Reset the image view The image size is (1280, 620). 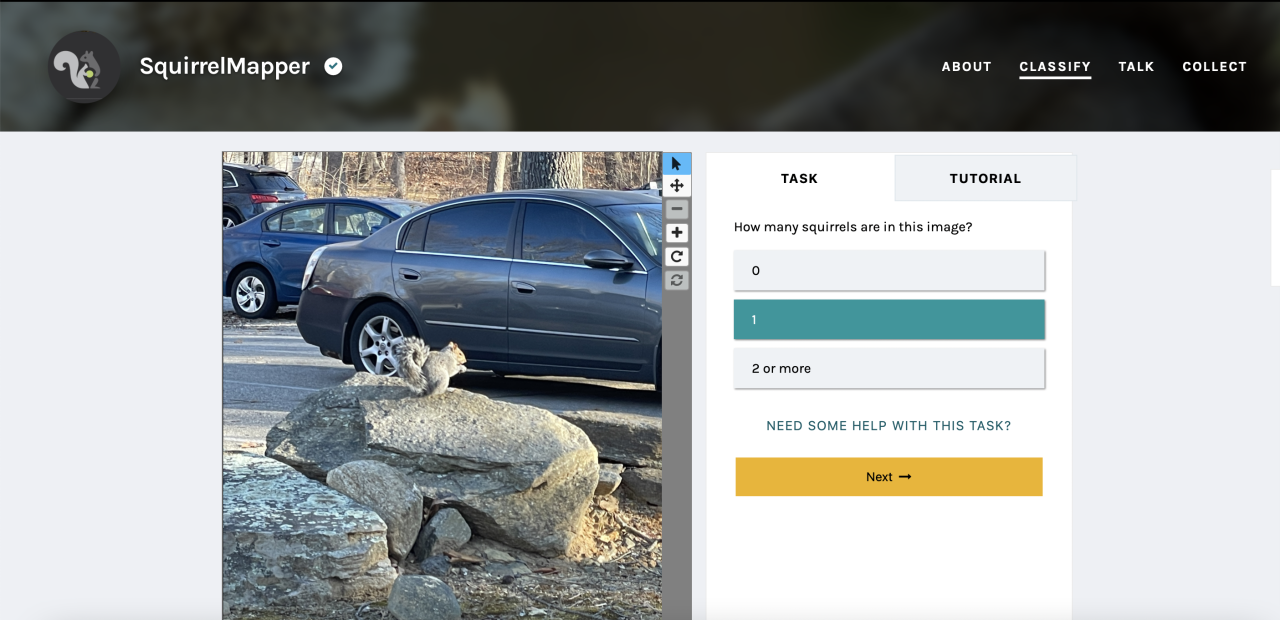[677, 280]
